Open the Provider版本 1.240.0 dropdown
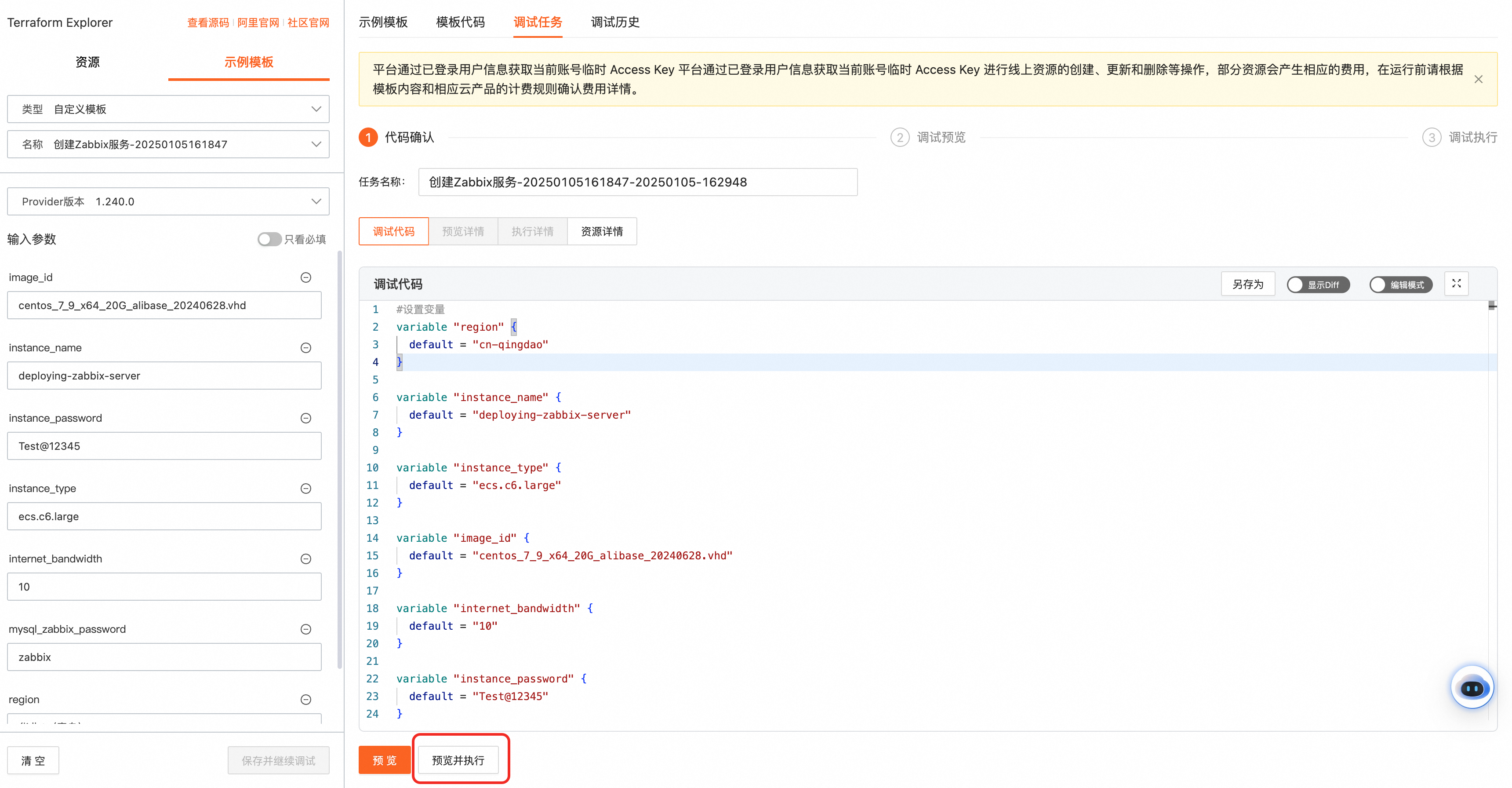The image size is (1512, 788). [168, 201]
